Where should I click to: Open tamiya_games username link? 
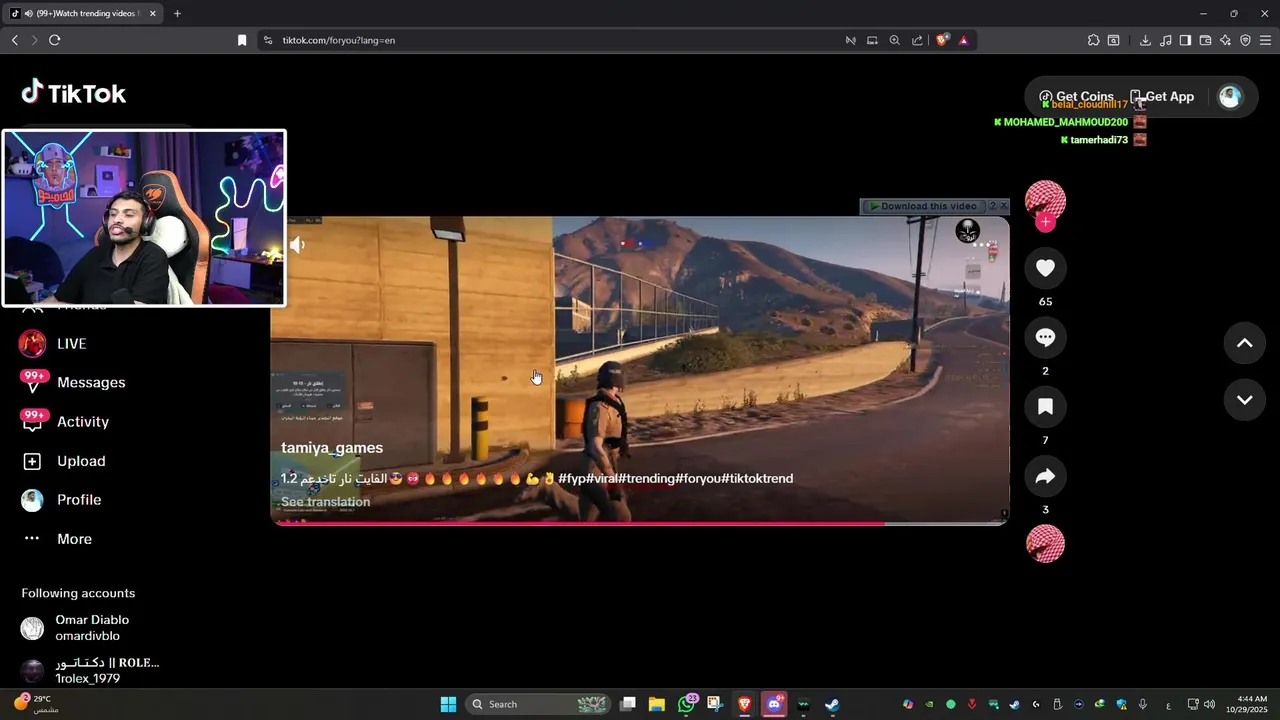coord(332,448)
